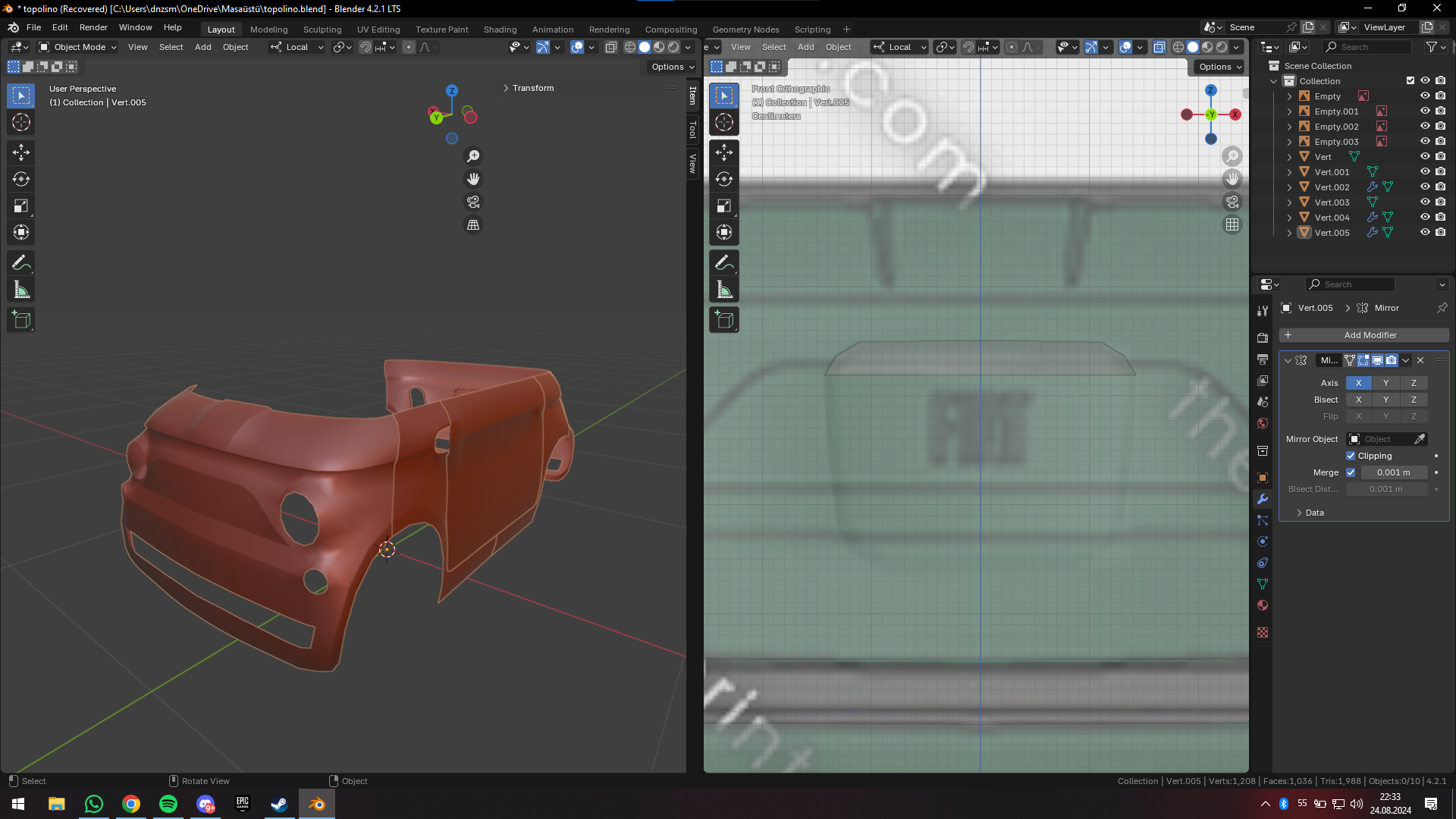Screen dimensions: 1456x819
Task: Open the Material properties tab
Action: point(1263,605)
